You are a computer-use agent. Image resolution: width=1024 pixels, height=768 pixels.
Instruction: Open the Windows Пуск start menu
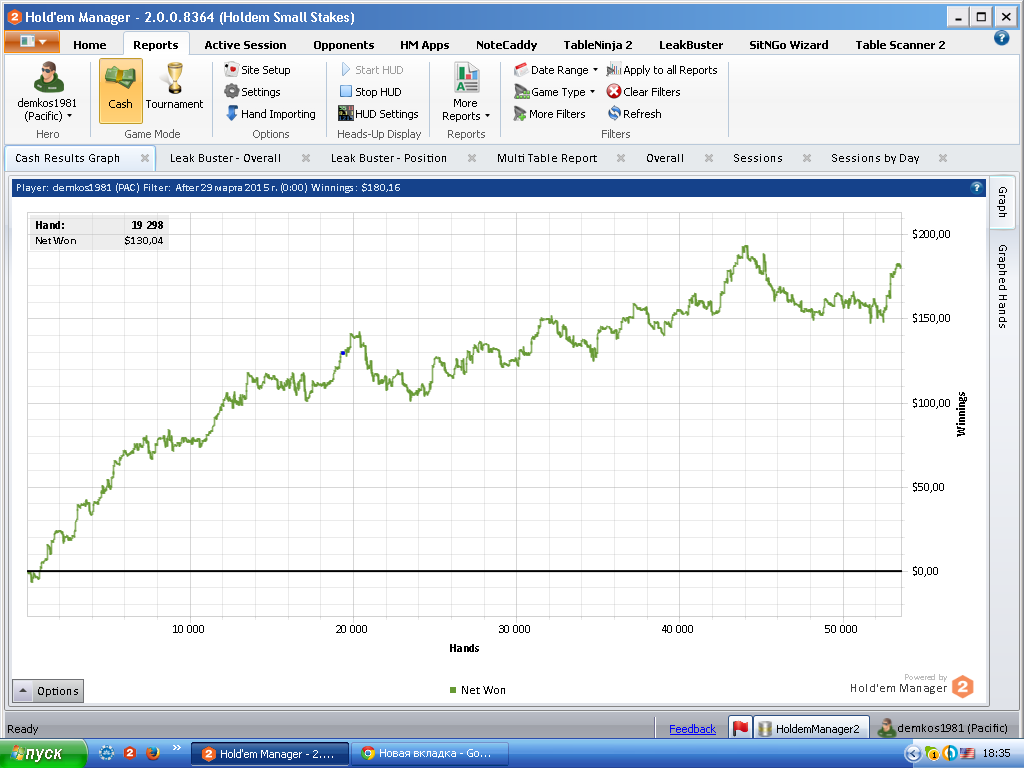[42, 754]
